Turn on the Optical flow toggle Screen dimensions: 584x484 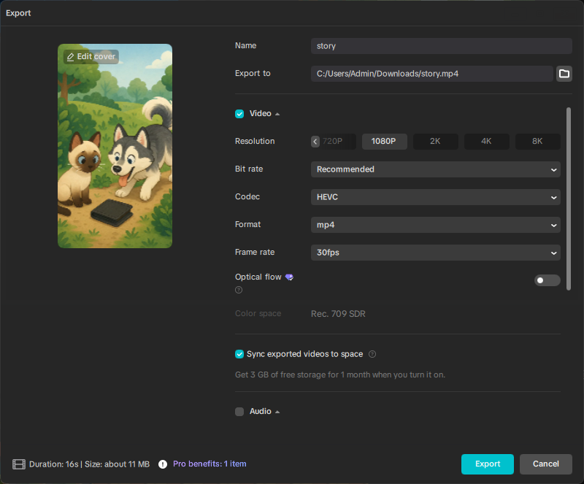(x=547, y=280)
